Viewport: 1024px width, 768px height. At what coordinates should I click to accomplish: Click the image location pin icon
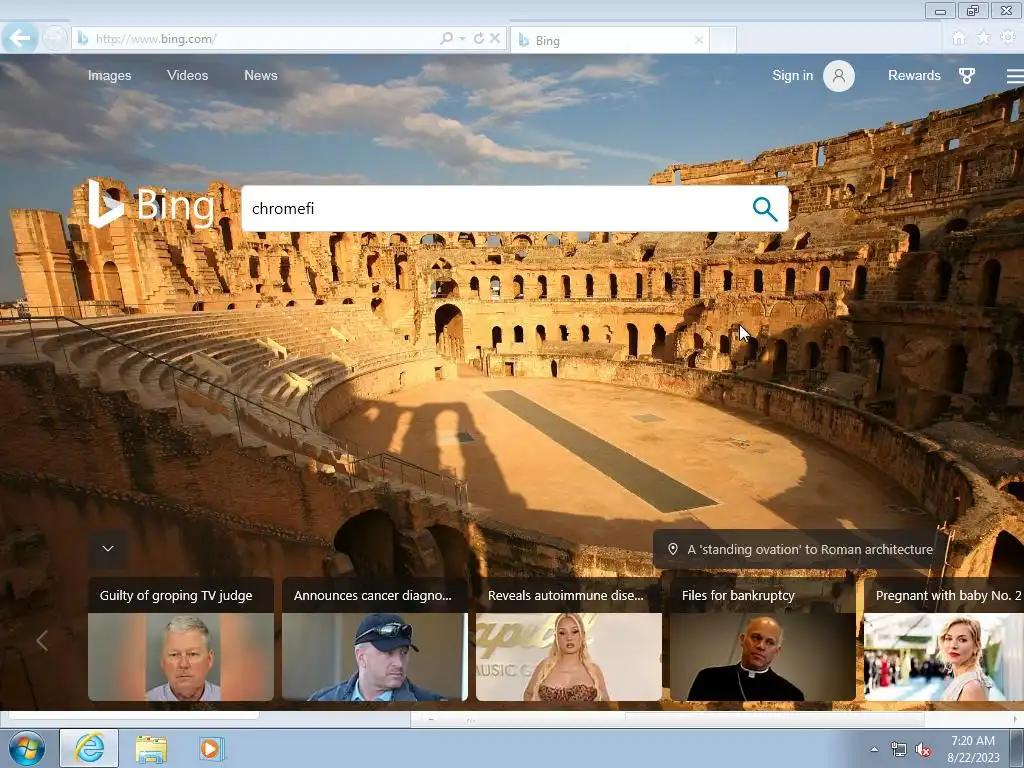click(673, 549)
